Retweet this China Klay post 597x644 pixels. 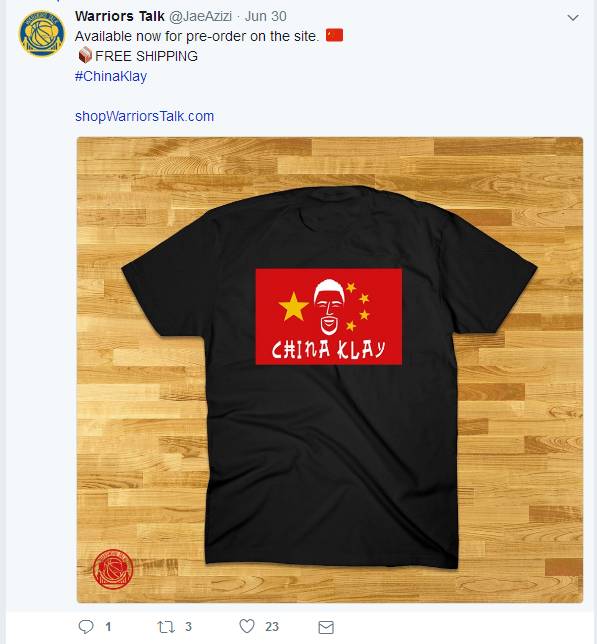pyautogui.click(x=166, y=627)
